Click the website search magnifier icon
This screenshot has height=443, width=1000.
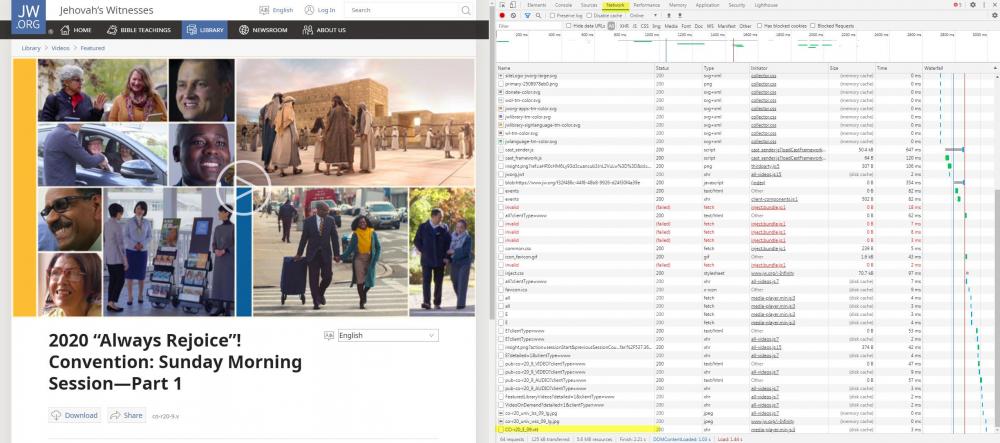[467, 10]
